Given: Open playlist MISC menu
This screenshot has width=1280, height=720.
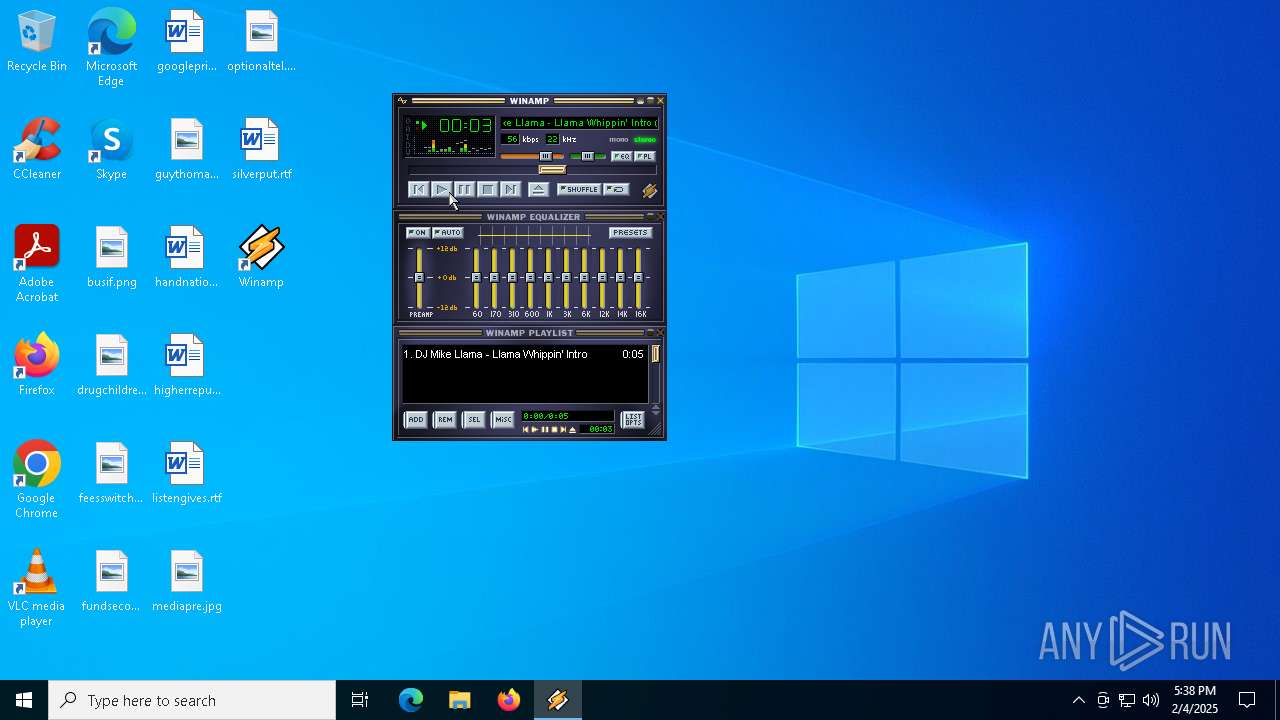Looking at the screenshot, I should 503,420.
